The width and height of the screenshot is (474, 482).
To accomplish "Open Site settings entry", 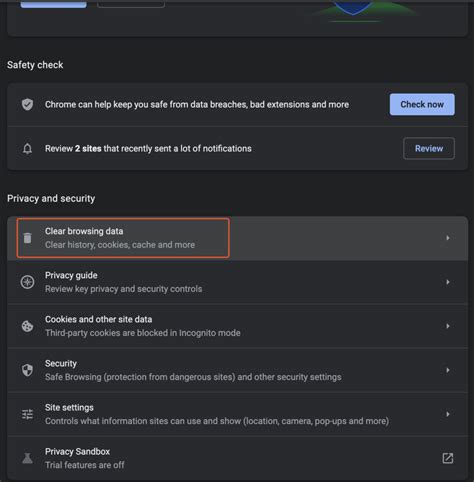I will click(x=237, y=414).
